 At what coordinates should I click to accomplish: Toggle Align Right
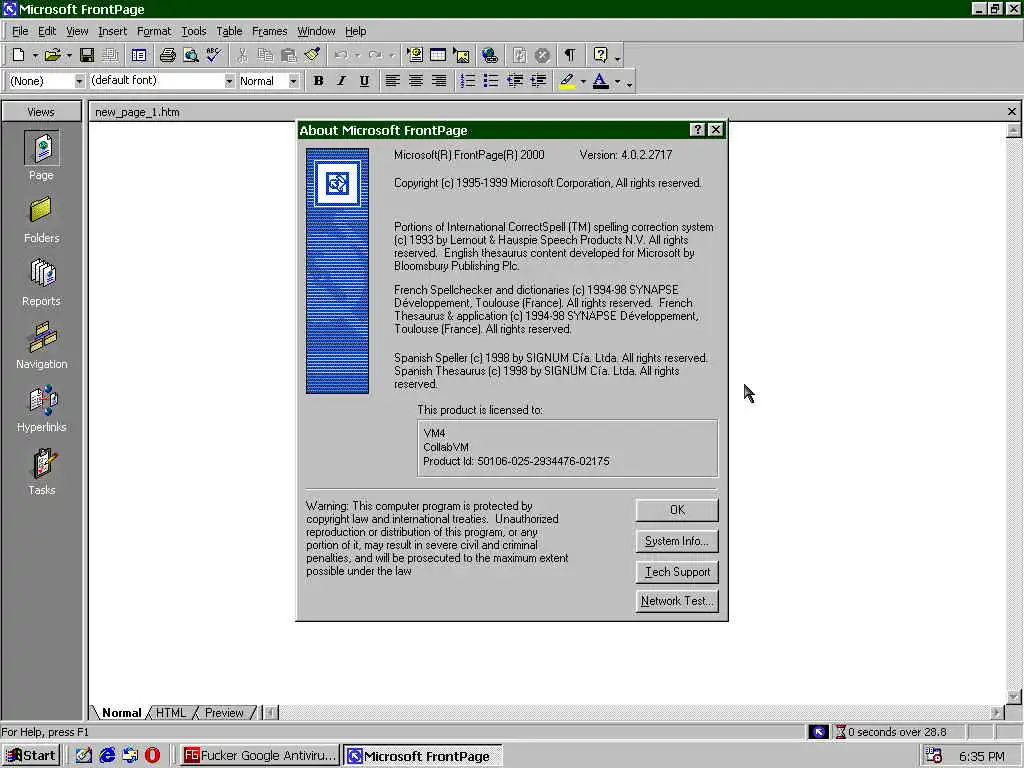pos(439,81)
